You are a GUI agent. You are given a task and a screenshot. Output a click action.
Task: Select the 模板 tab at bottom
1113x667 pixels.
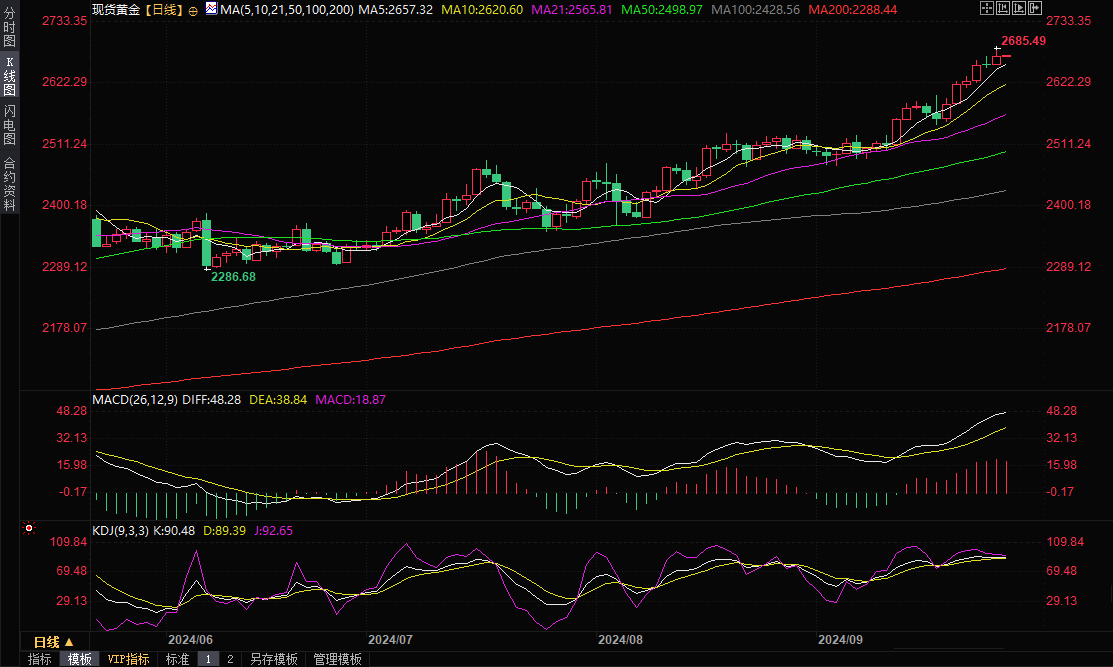click(x=80, y=659)
